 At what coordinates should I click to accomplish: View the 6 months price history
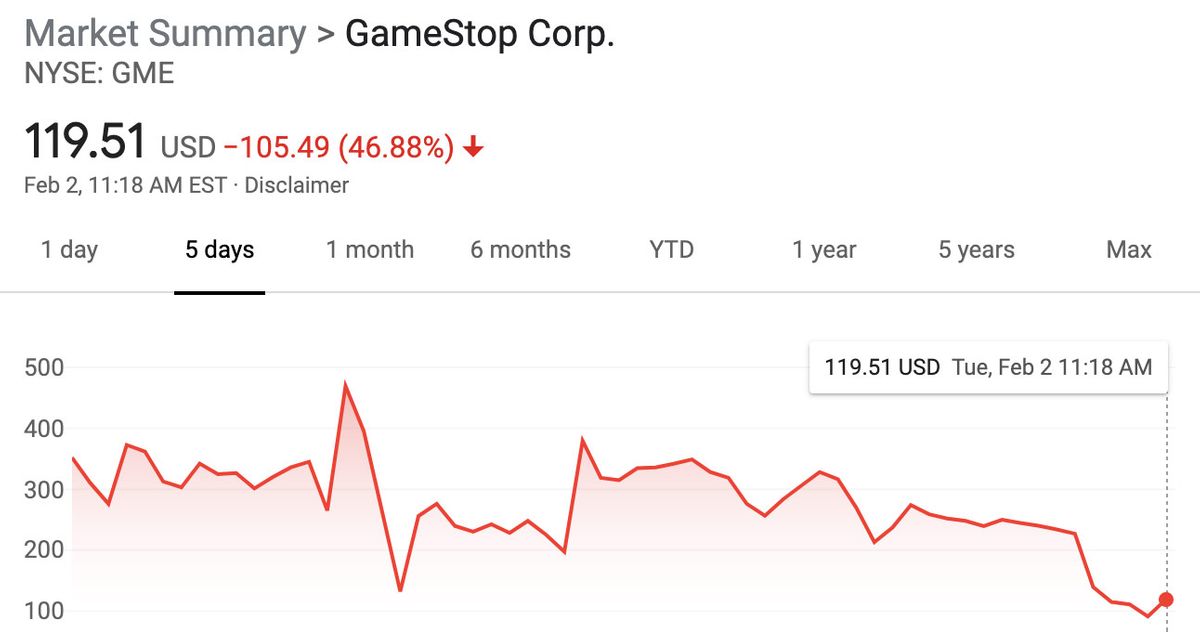[520, 250]
